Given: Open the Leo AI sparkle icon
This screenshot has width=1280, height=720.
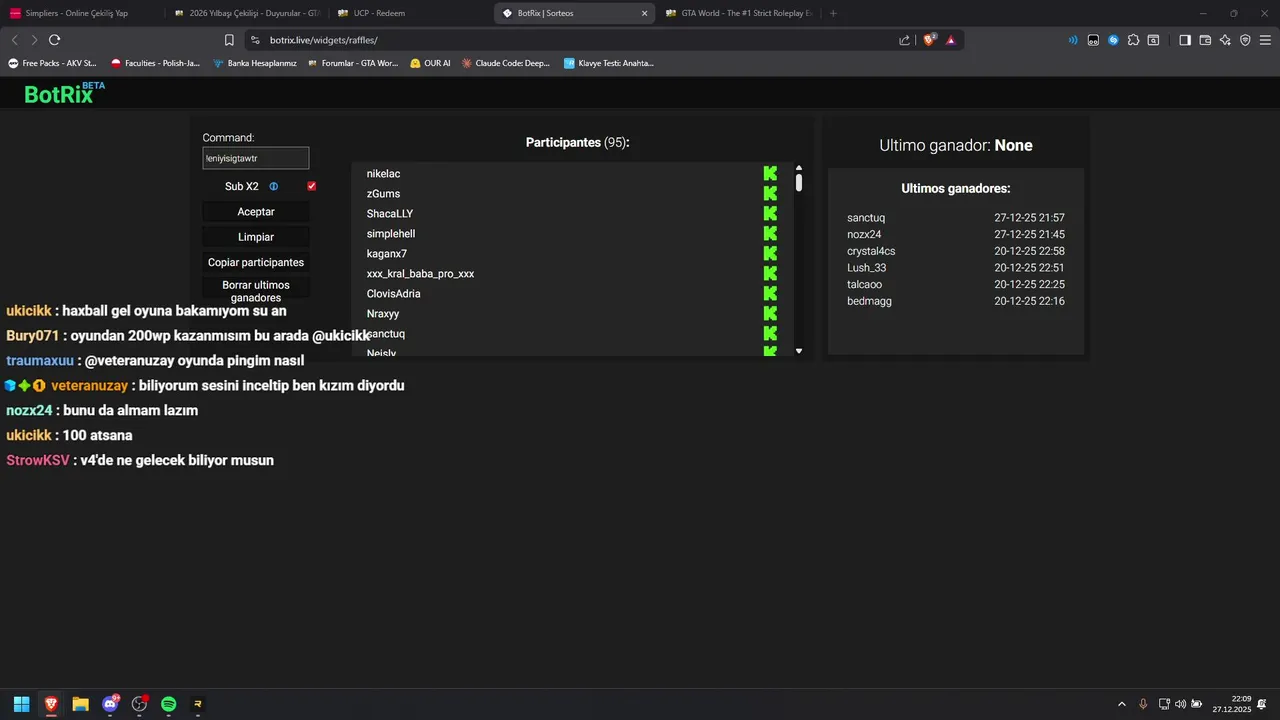Looking at the screenshot, I should [1225, 40].
